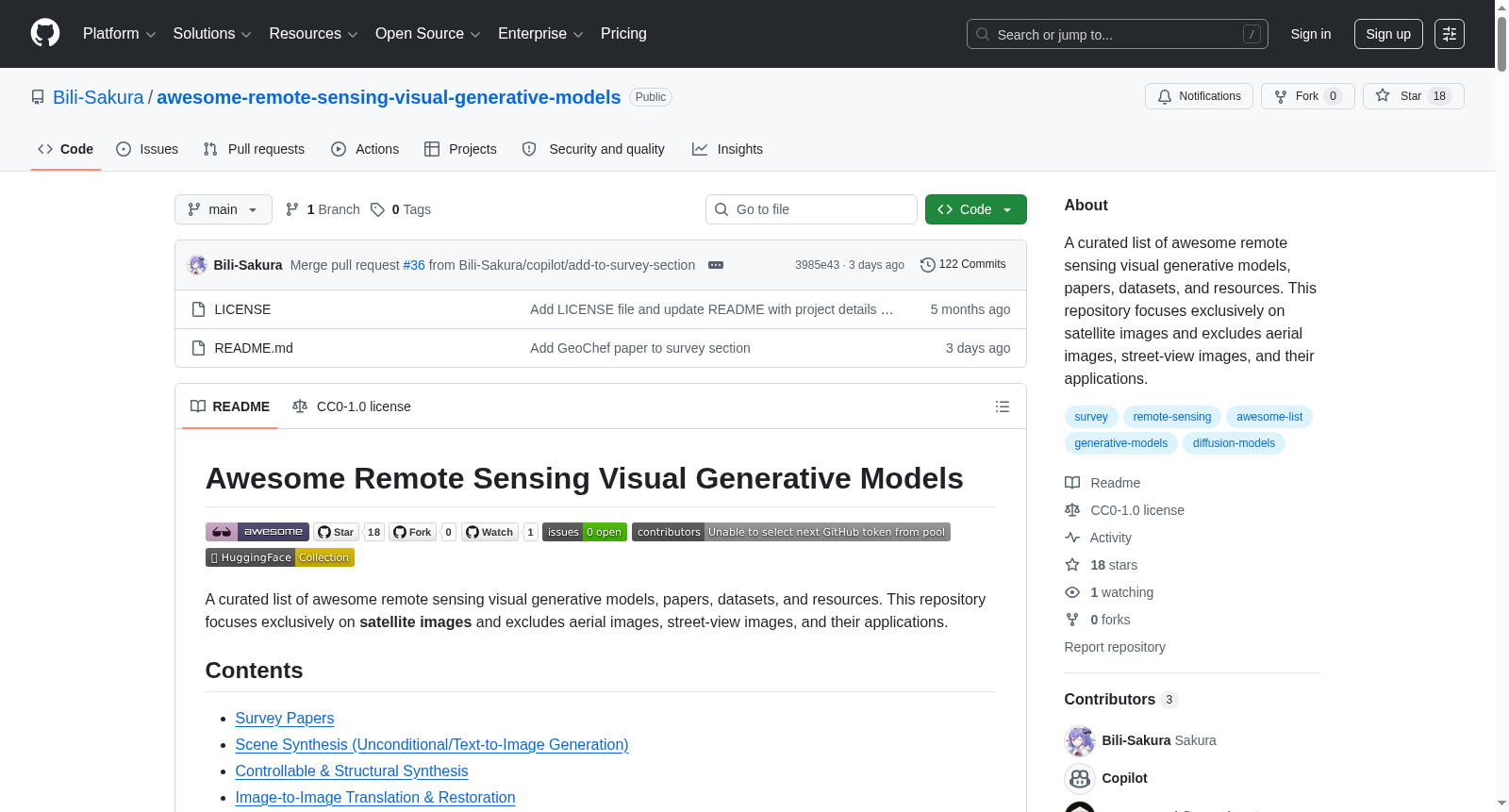Select the diffusion-models topic tag
Screen dimensions: 1509x812
1234,443
